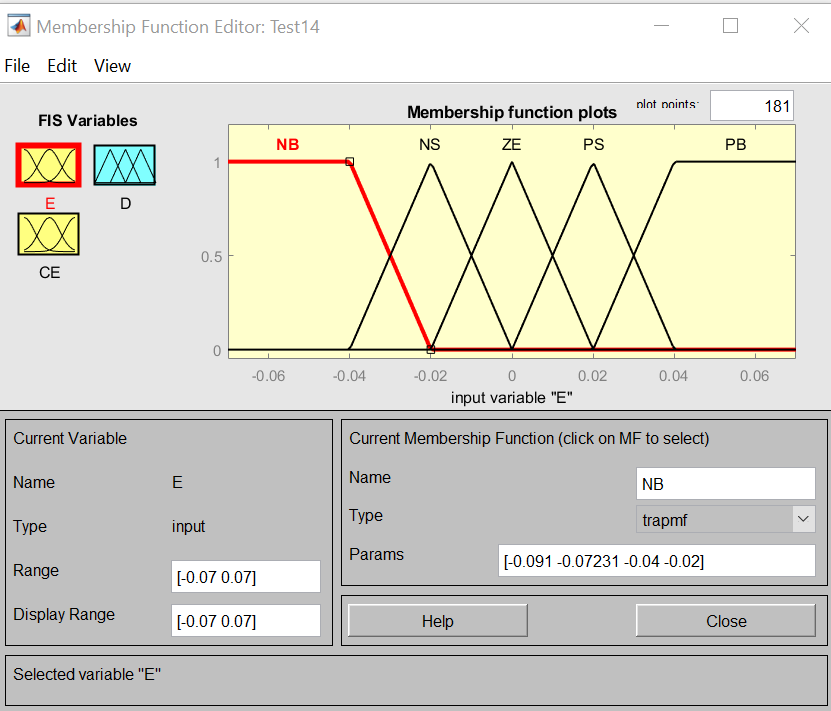The width and height of the screenshot is (831, 711).
Task: Select the E variable icon
Action: pyautogui.click(x=48, y=165)
